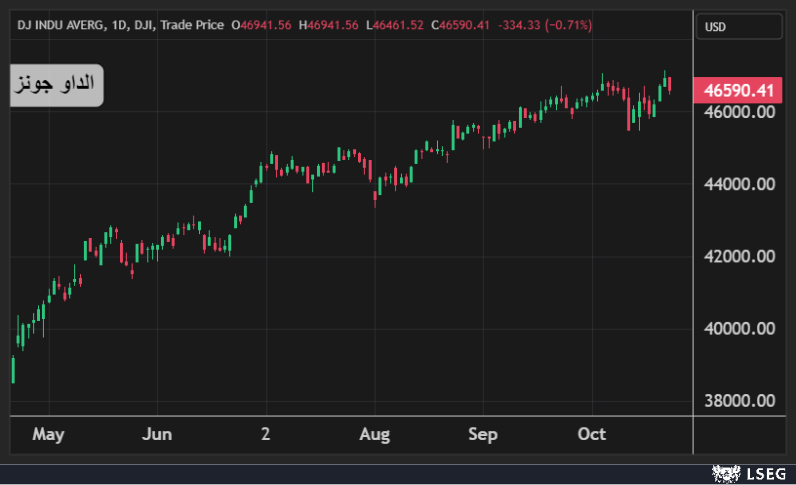The width and height of the screenshot is (796, 485).
Task: Select the 1D interval label
Action: [x=124, y=25]
